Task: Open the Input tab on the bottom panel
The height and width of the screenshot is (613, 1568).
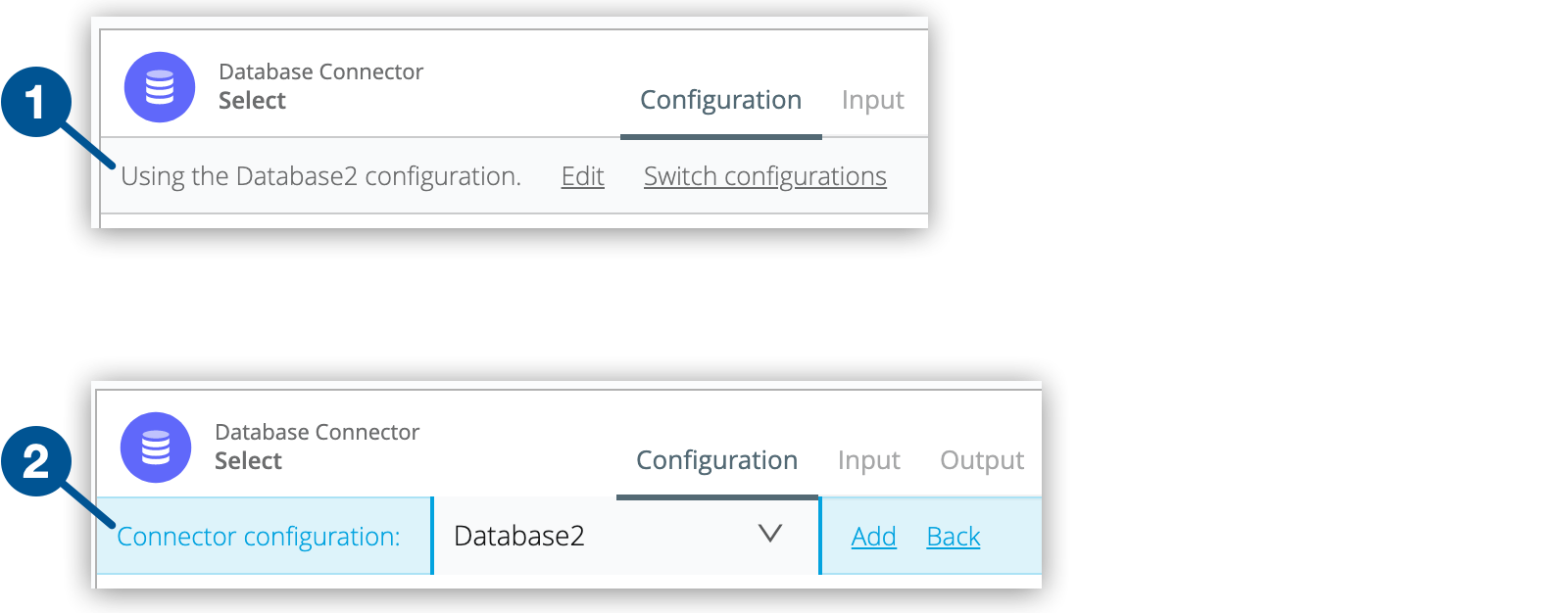Action: (x=868, y=459)
